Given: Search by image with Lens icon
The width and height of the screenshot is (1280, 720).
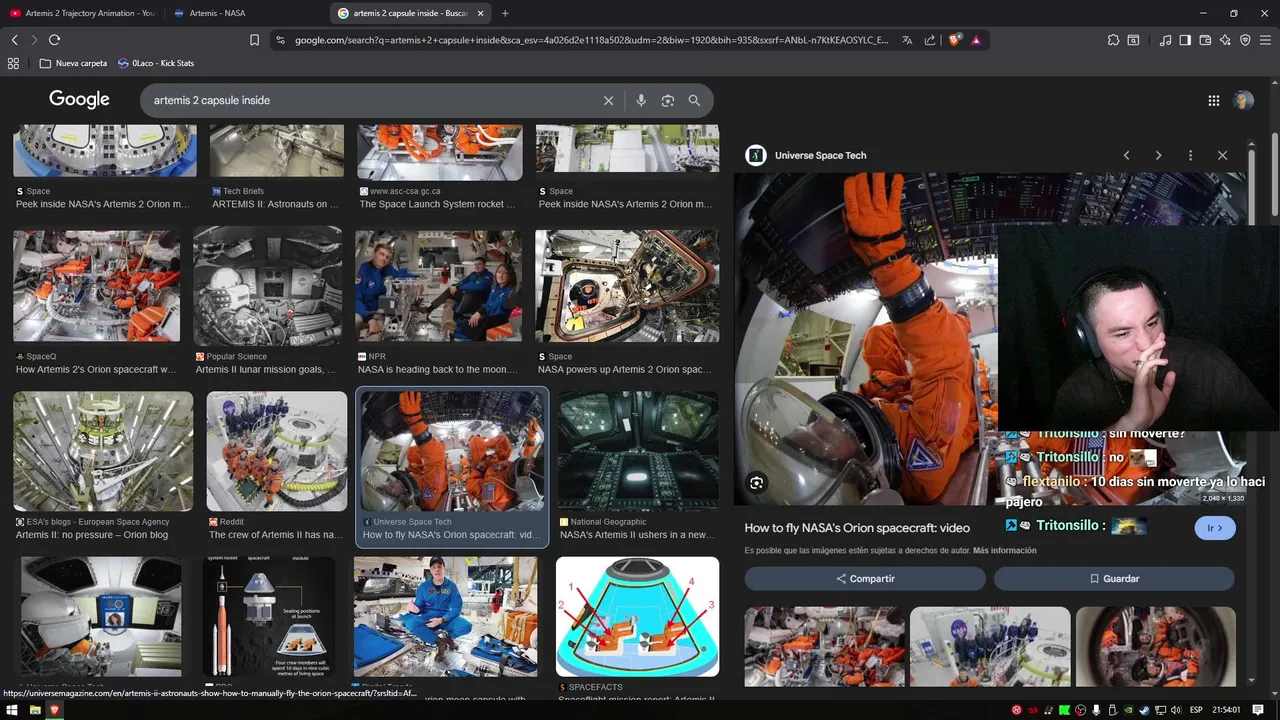Looking at the screenshot, I should pyautogui.click(x=668, y=100).
